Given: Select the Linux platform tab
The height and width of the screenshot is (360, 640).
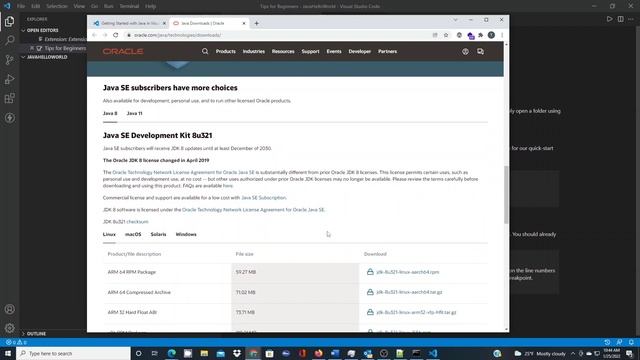Looking at the screenshot, I should tap(109, 234).
